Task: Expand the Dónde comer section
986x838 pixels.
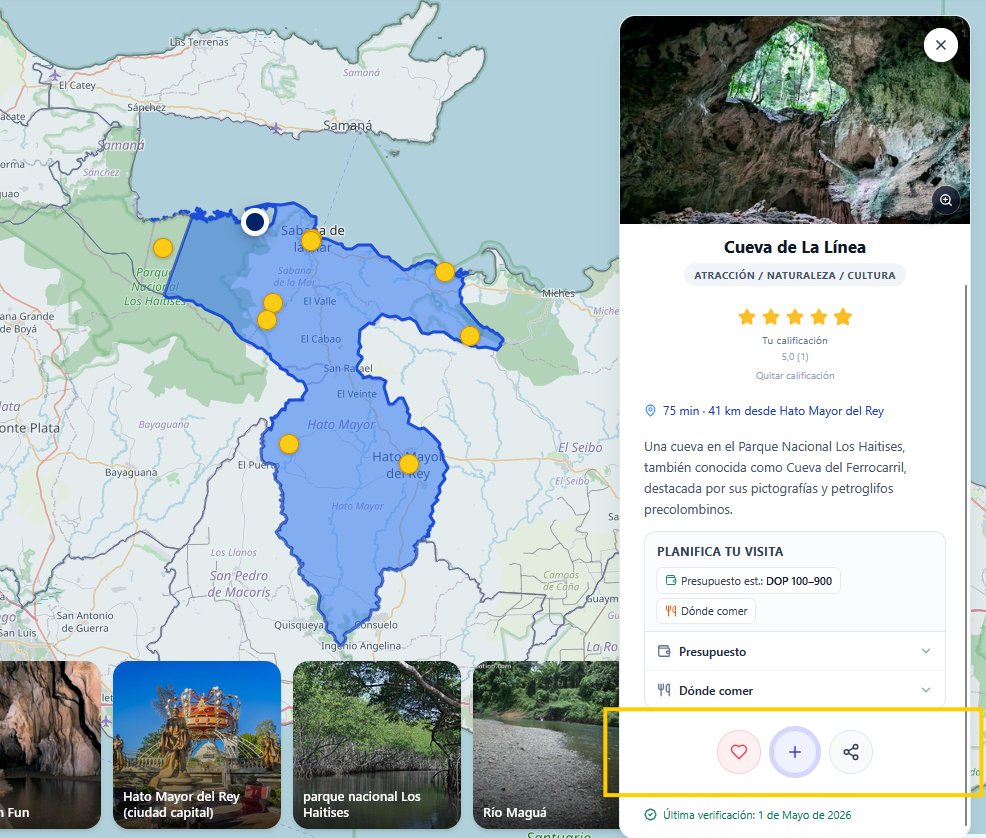Action: tap(795, 690)
